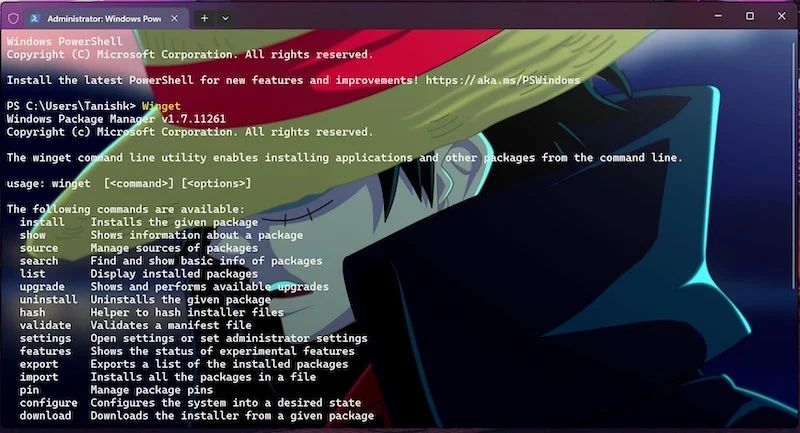Click the 'download' command name
Image resolution: width=800 pixels, height=433 pixels.
pyautogui.click(x=45, y=416)
